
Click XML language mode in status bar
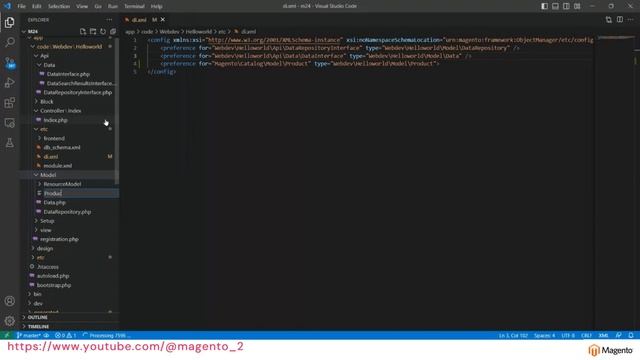[x=603, y=335]
